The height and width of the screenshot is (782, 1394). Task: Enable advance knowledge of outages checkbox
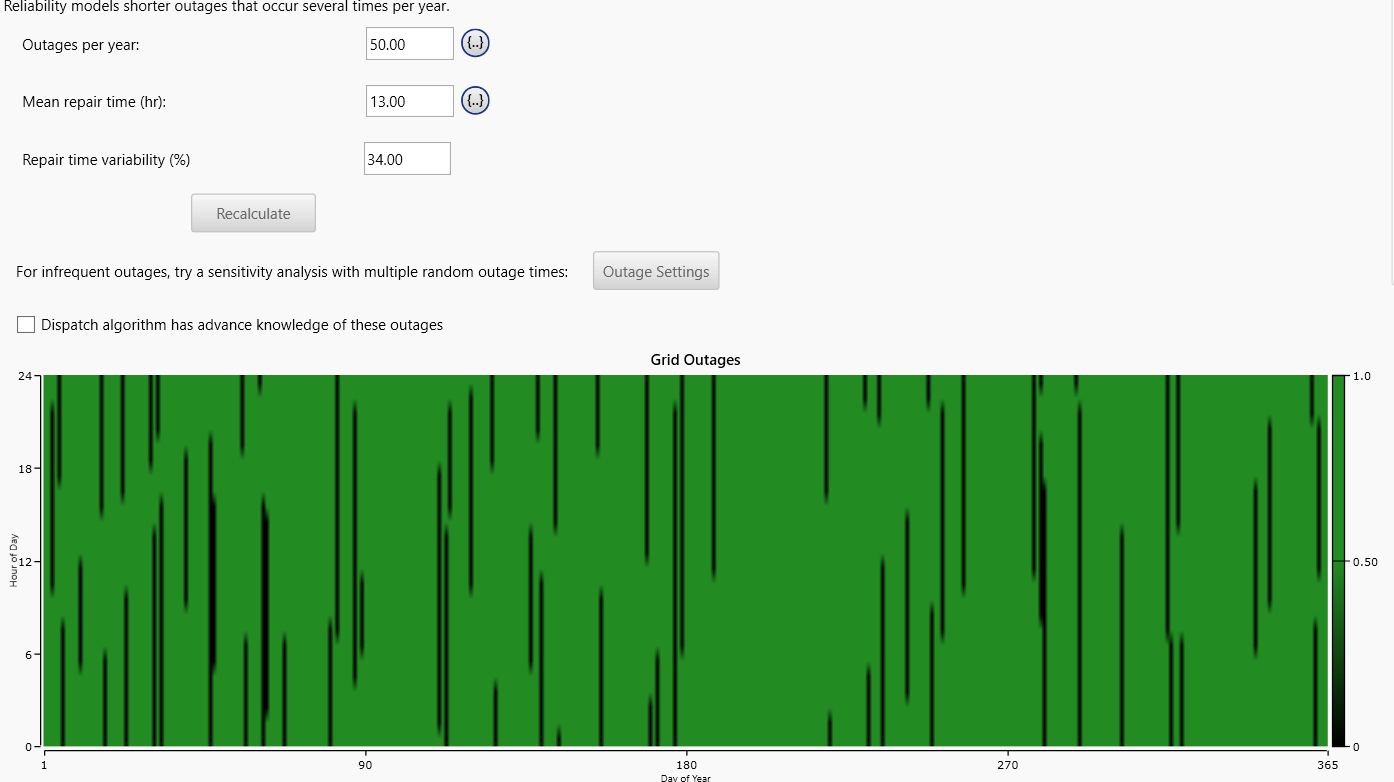pos(26,325)
